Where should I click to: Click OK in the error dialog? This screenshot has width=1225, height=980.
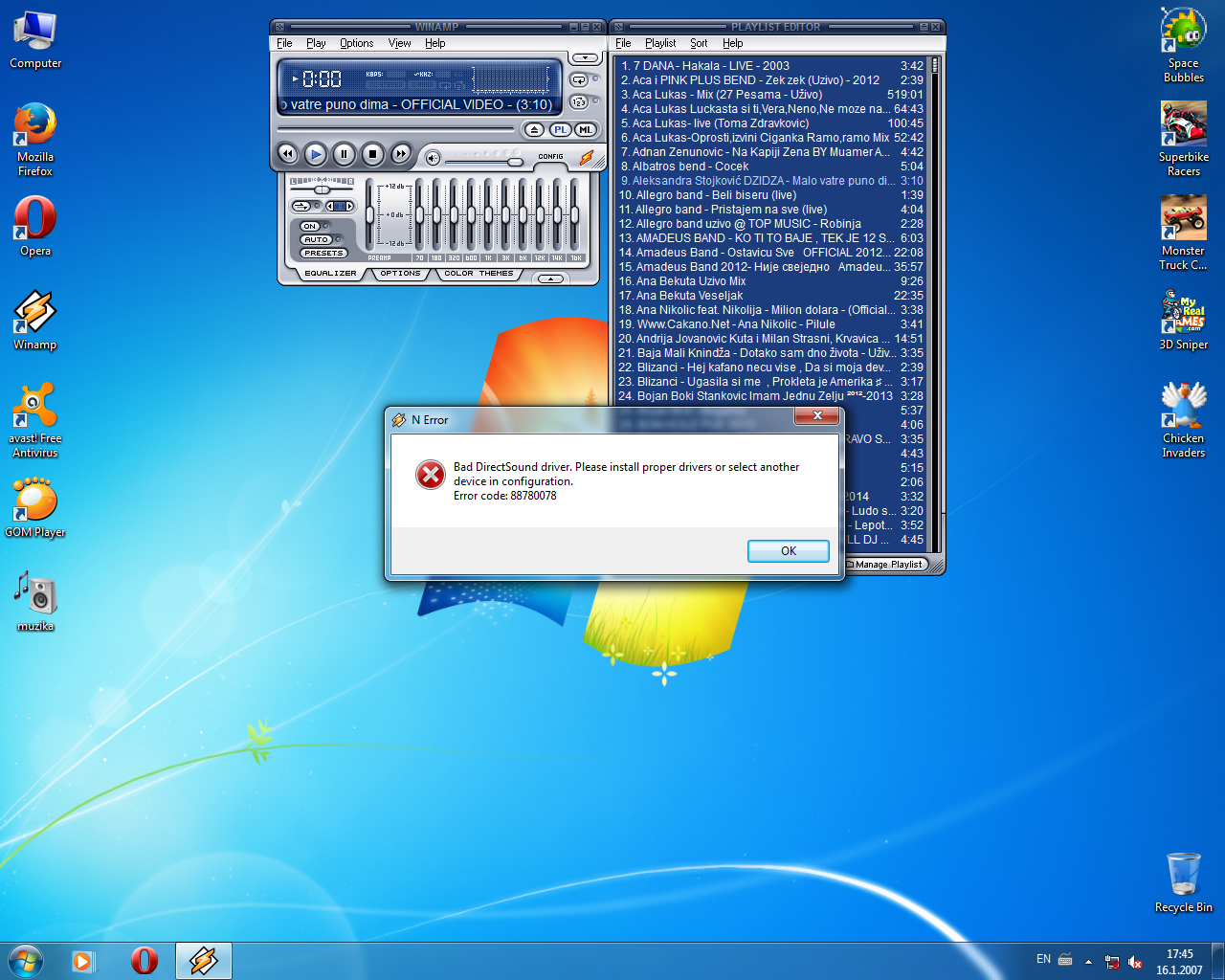tap(788, 551)
